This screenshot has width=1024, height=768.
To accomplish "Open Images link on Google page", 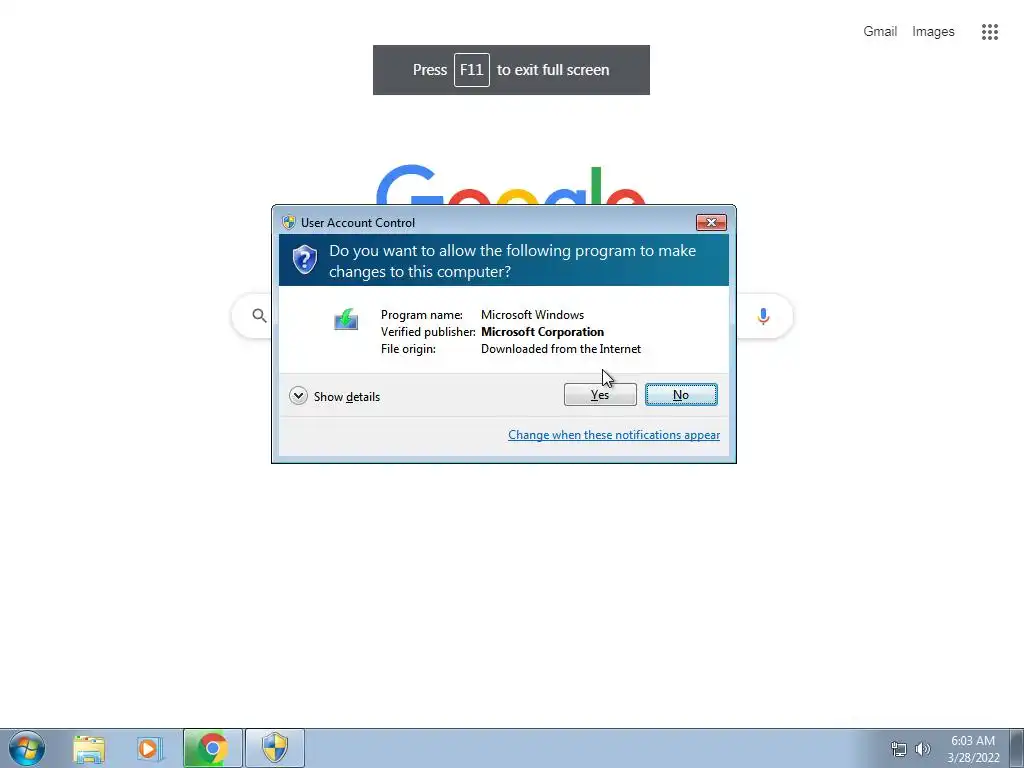I will tap(933, 31).
